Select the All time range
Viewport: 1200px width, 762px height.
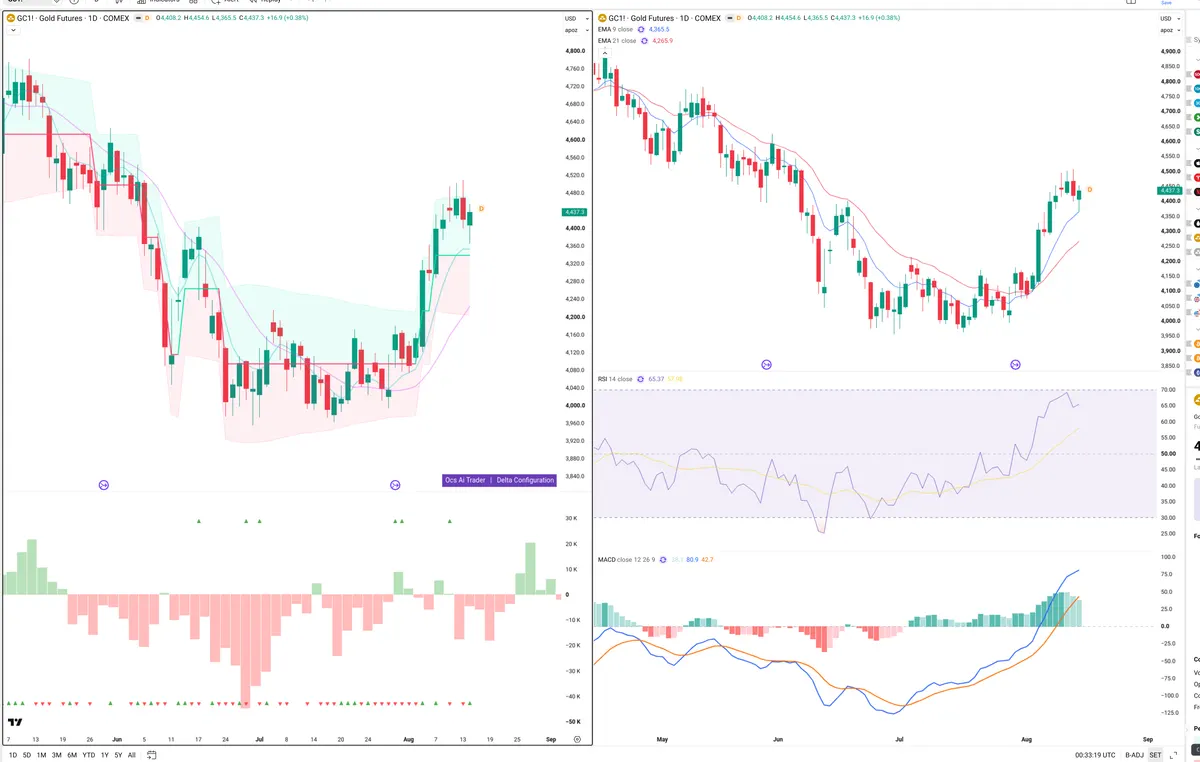pos(131,755)
